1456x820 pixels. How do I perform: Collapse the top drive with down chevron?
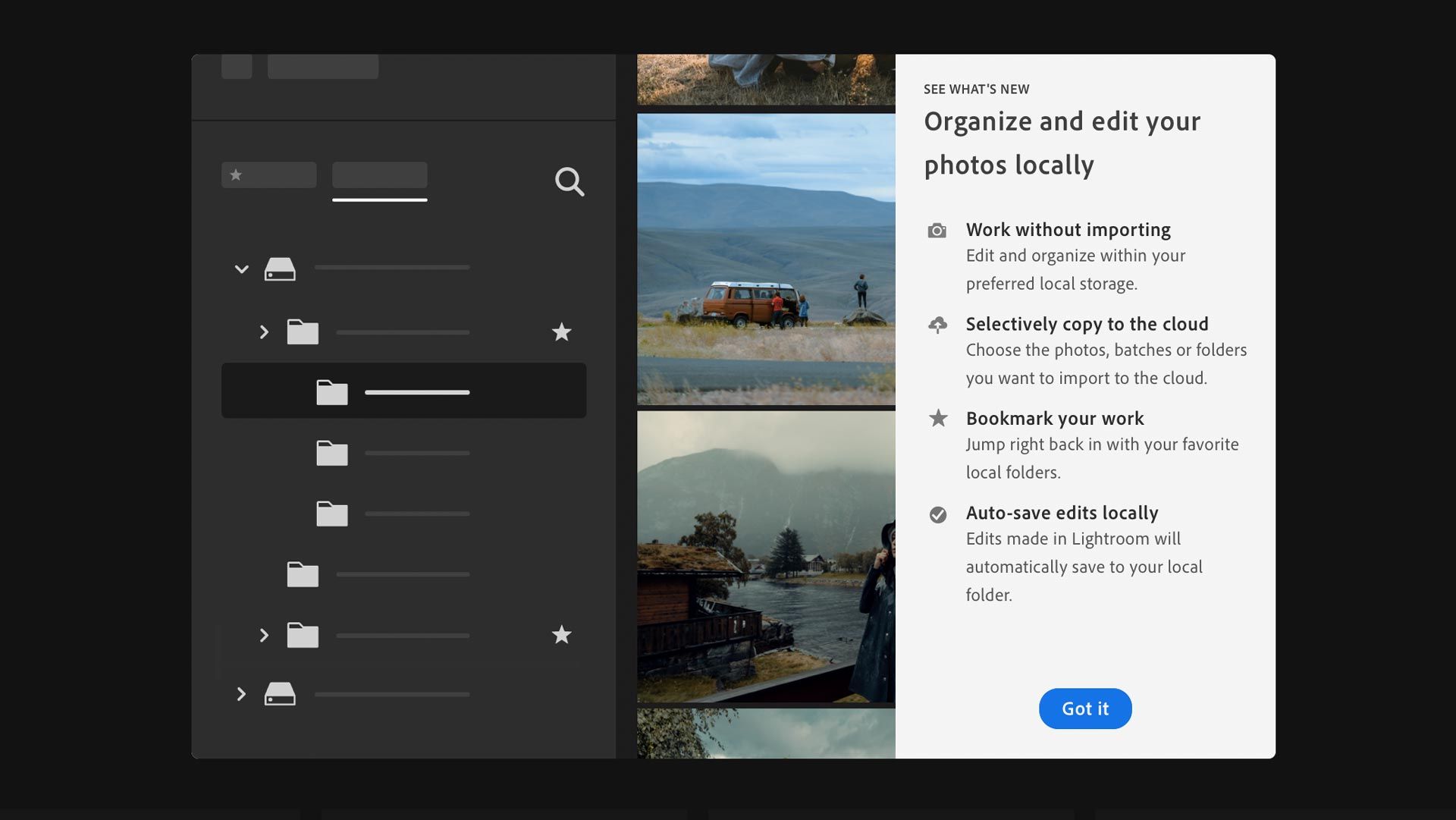click(x=241, y=269)
